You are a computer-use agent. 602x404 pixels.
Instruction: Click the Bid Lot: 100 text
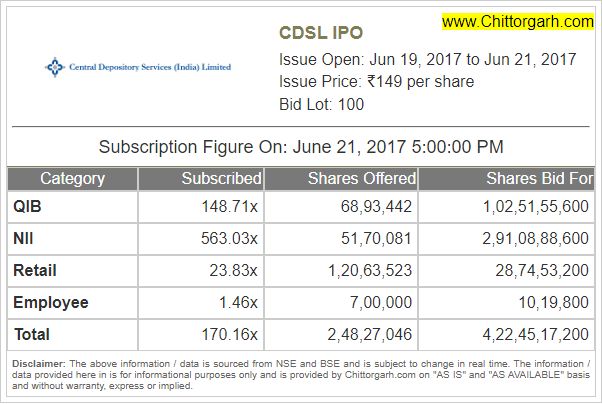coord(321,104)
